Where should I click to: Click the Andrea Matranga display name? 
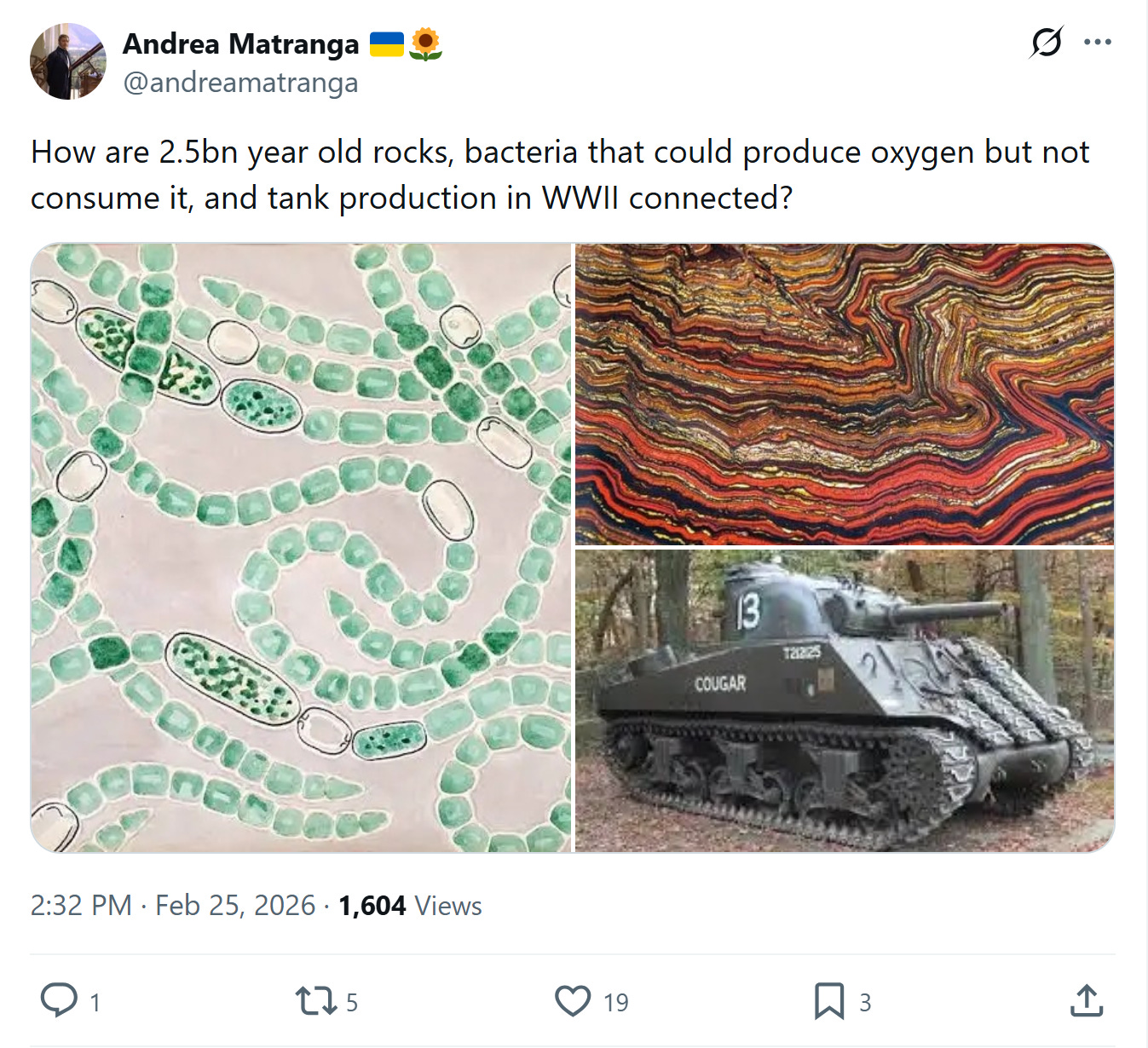(241, 43)
